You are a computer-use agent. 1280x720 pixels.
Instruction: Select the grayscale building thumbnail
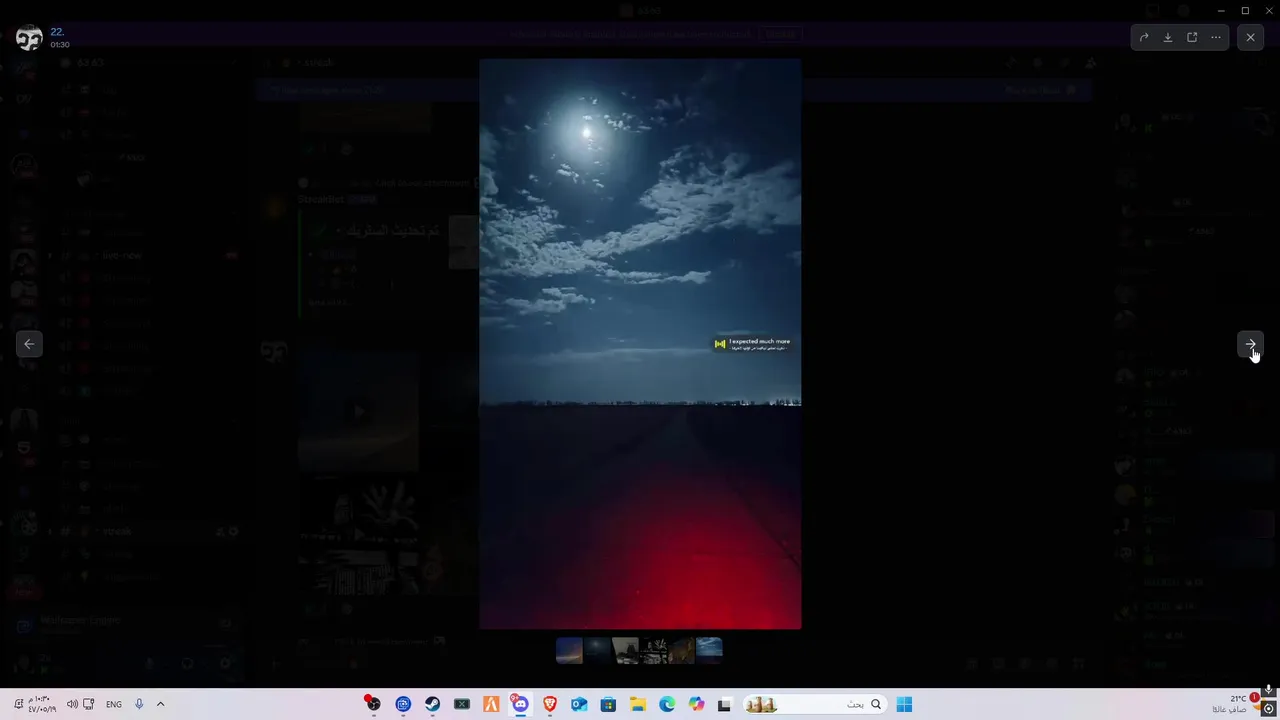click(625, 650)
